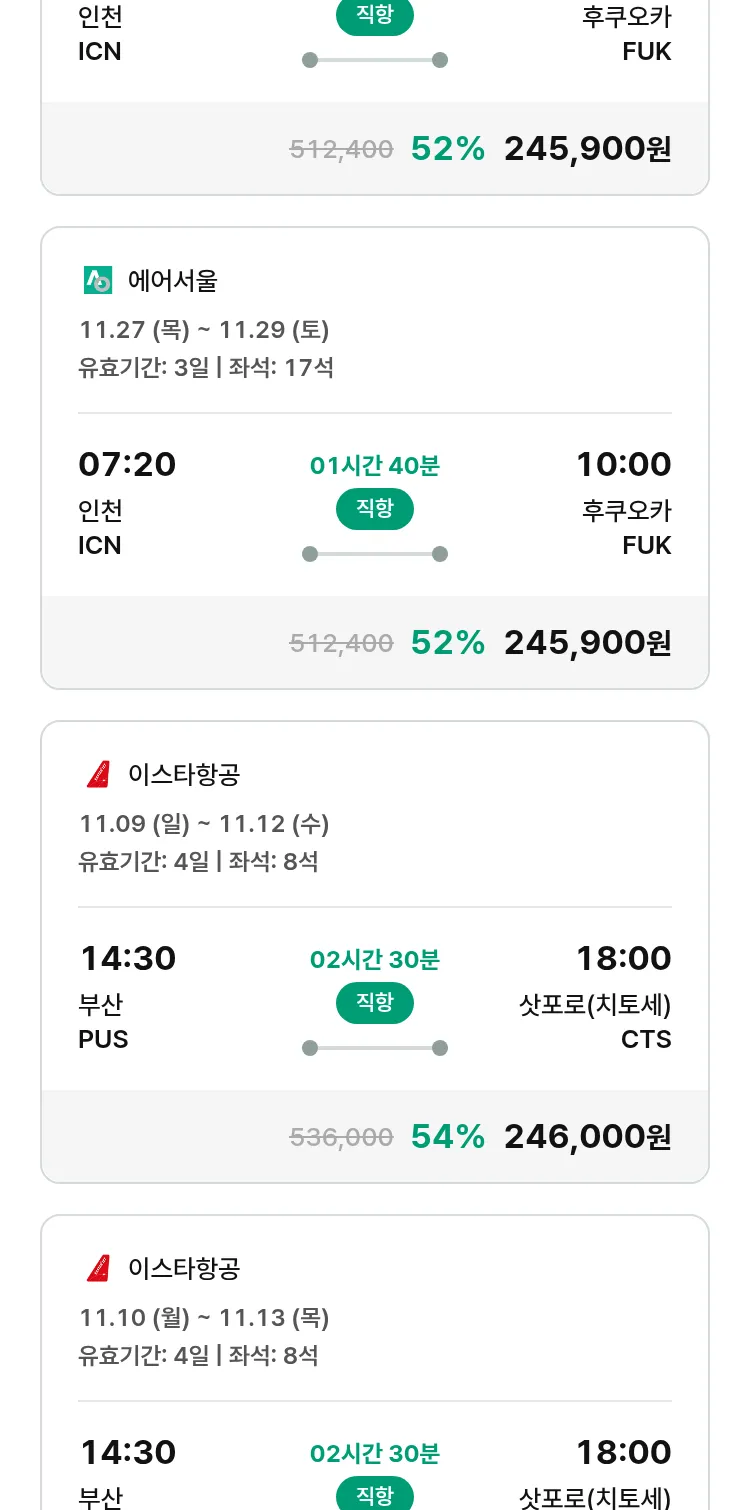Viewport: 750px width, 1510px height.
Task: Tap 유효기간: 3일 | 좌석: 17석 info
Action: [x=206, y=368]
